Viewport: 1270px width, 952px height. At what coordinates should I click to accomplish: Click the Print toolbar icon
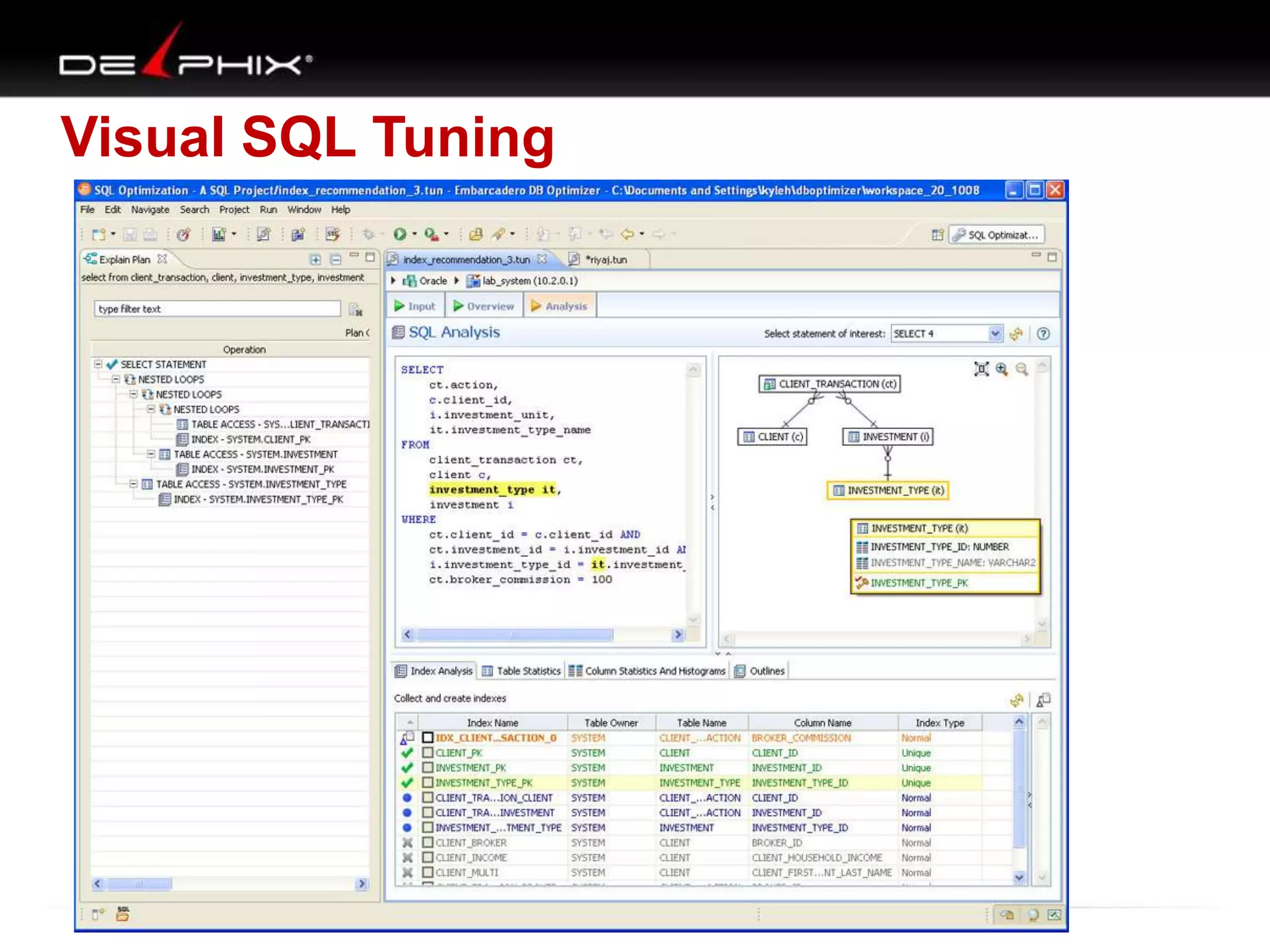pyautogui.click(x=149, y=234)
